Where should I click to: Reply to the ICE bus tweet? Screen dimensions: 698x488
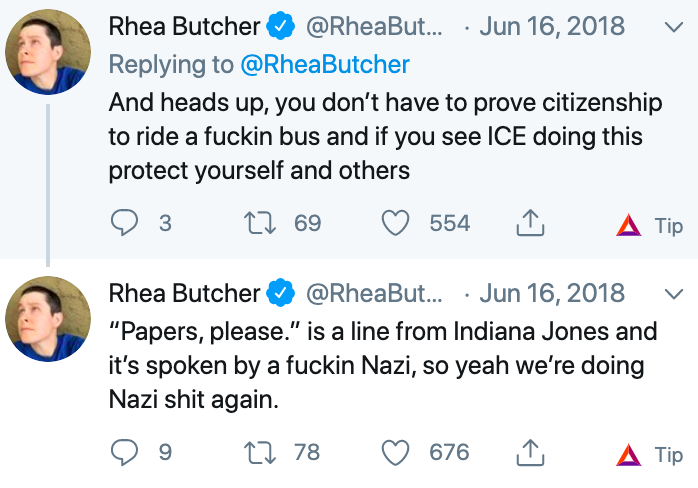124,224
